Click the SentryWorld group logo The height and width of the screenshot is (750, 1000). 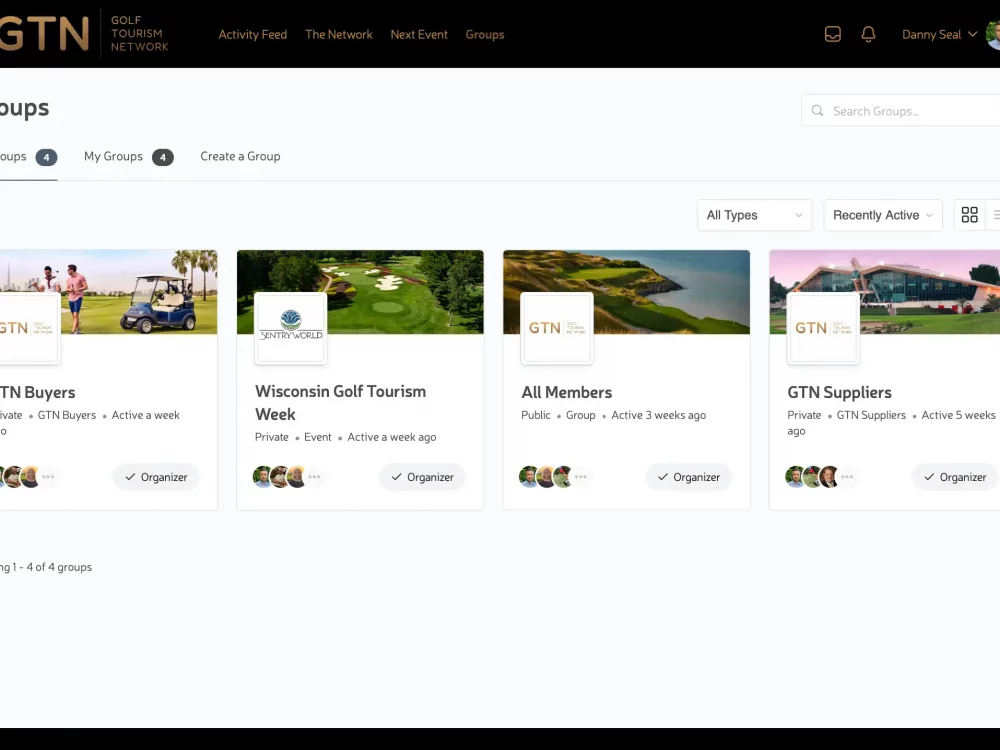tap(290, 328)
